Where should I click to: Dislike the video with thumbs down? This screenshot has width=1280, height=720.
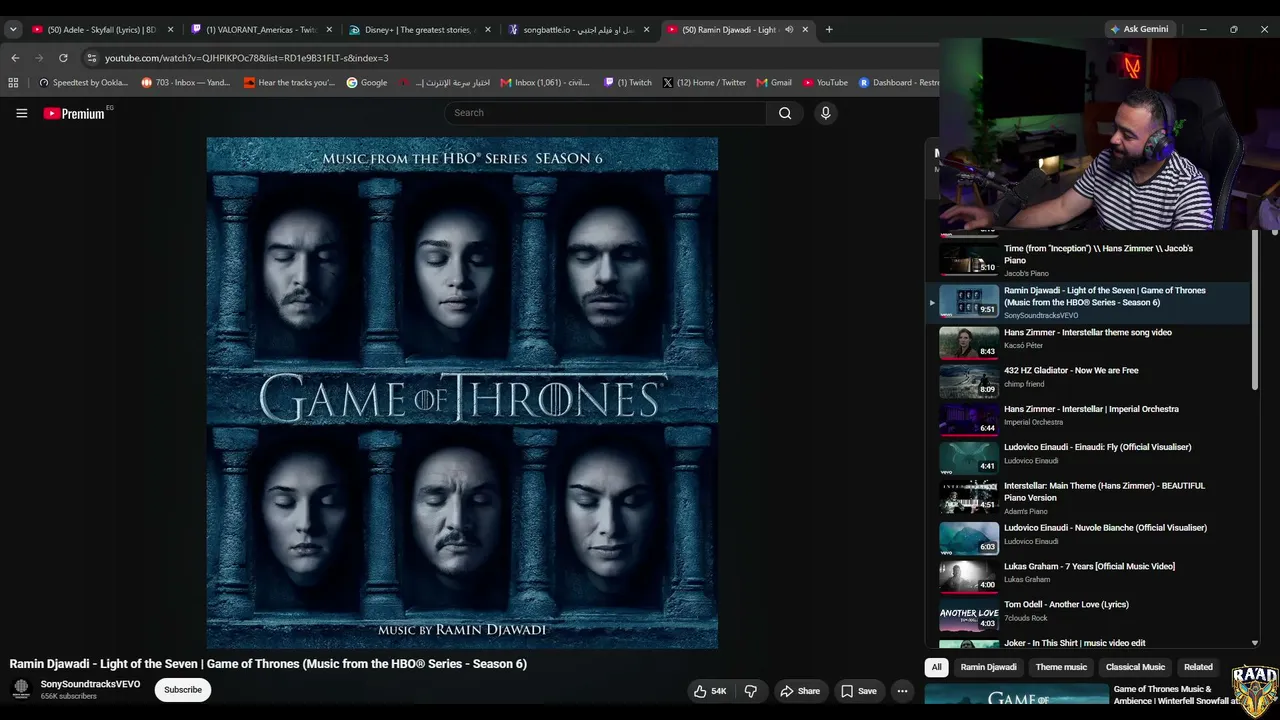pos(751,691)
